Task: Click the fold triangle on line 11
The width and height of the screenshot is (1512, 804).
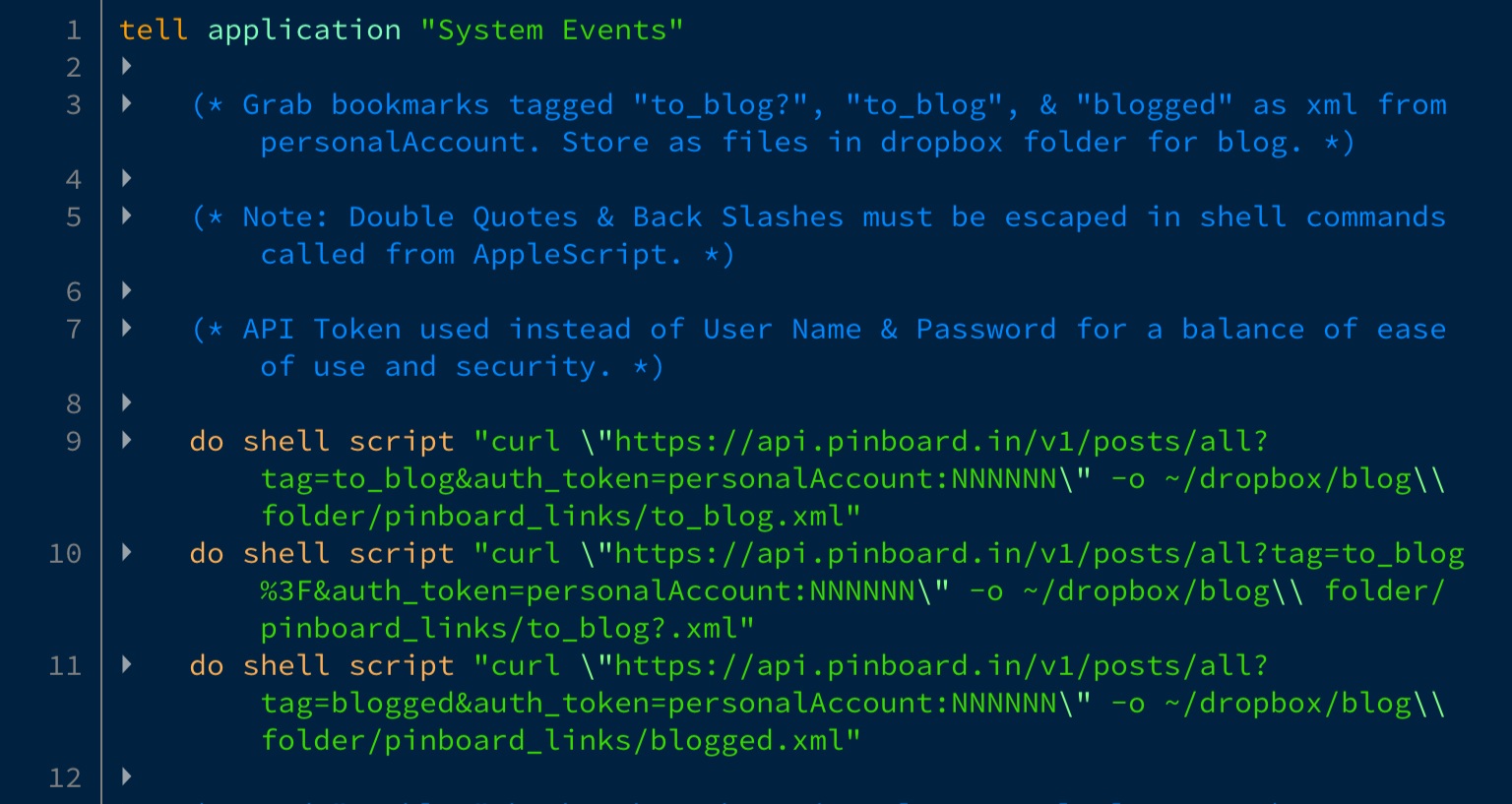Action: (127, 665)
